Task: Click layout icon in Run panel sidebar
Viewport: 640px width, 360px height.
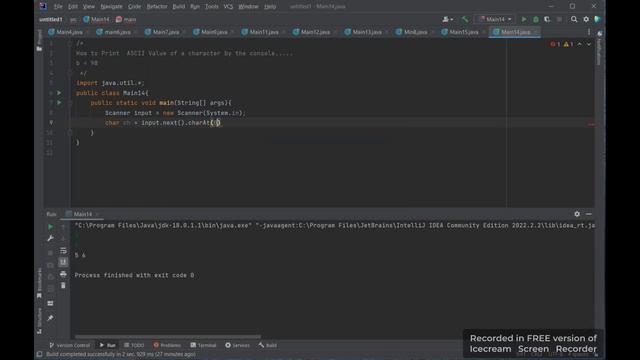Action: point(51,303)
